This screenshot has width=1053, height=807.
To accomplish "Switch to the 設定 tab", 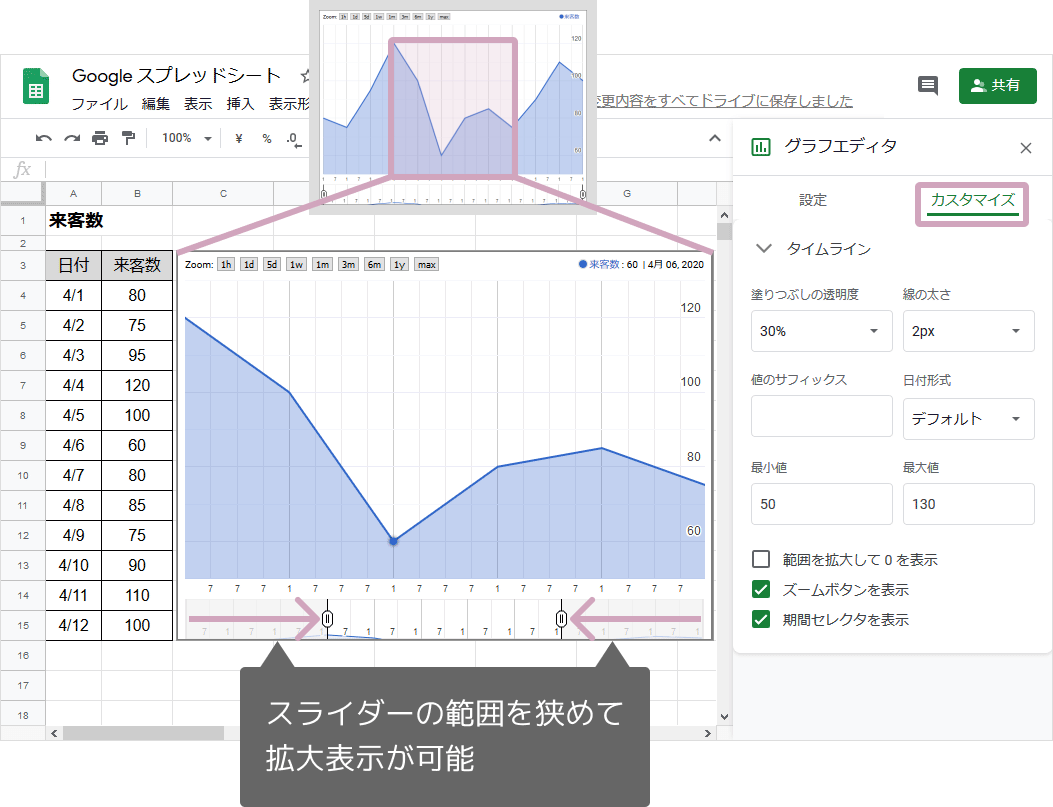I will pos(813,200).
